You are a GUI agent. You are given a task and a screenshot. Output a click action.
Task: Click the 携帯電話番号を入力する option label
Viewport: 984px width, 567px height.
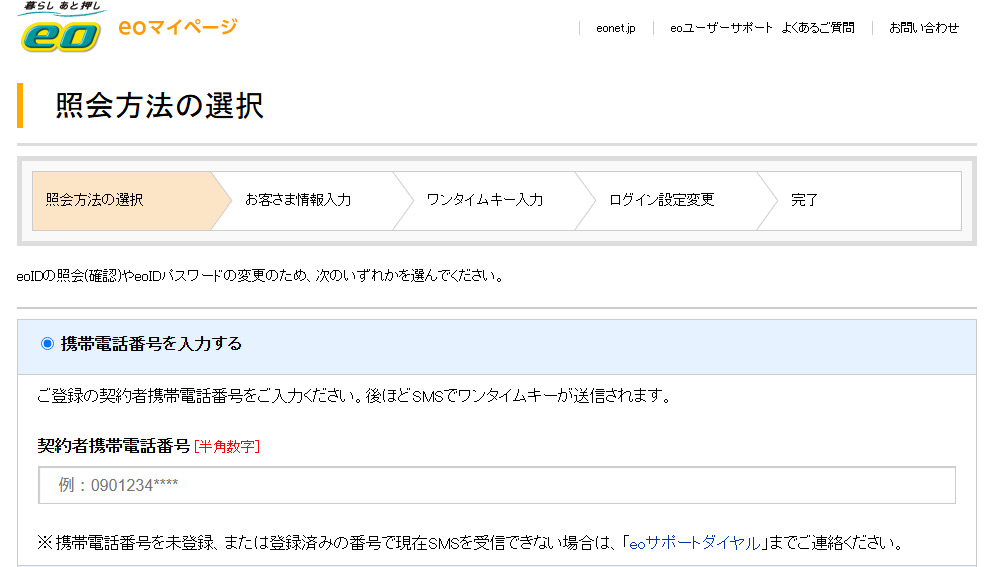pos(151,344)
